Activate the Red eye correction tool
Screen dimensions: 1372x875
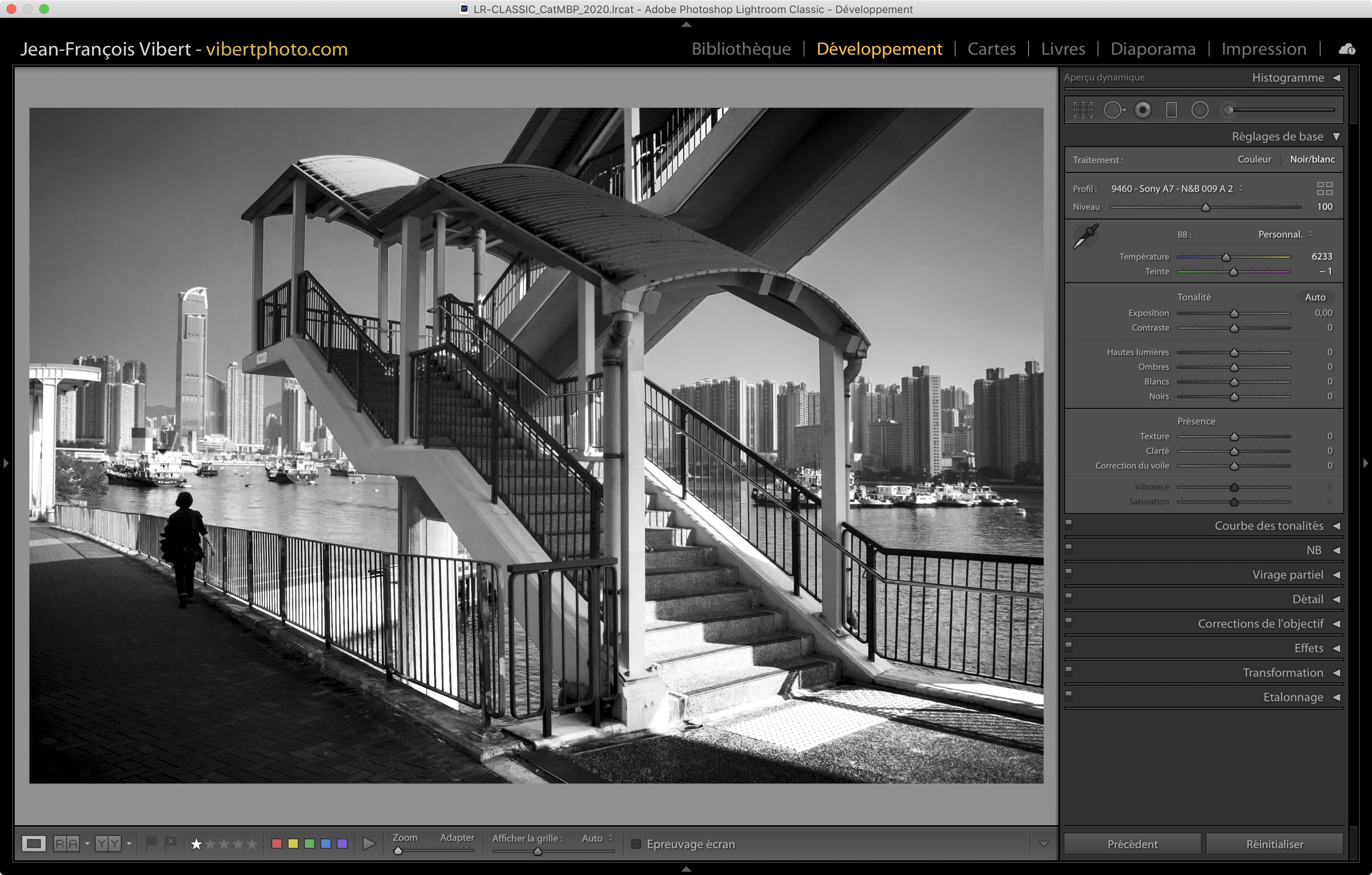point(1143,110)
